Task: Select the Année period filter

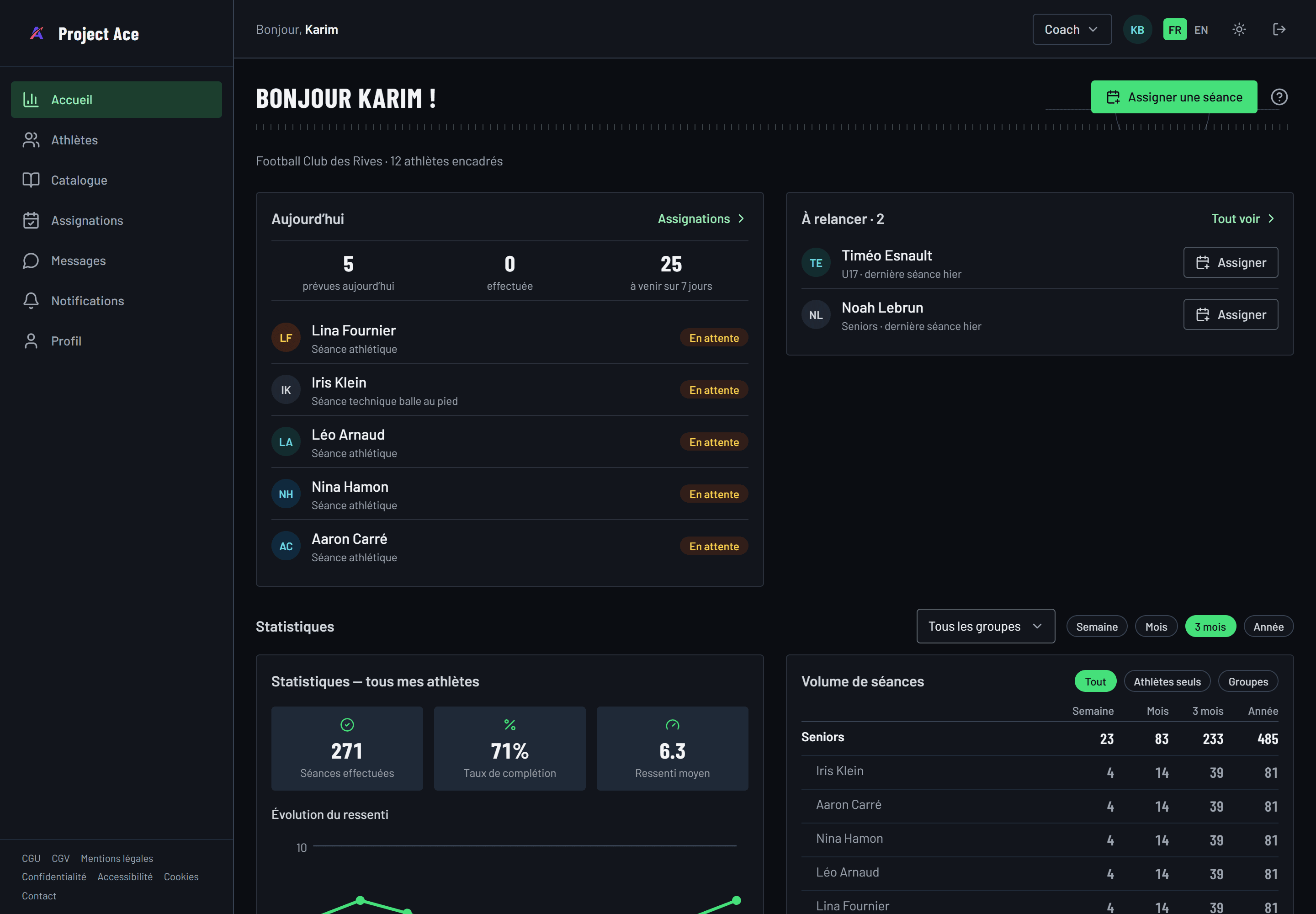Action: 1268,627
